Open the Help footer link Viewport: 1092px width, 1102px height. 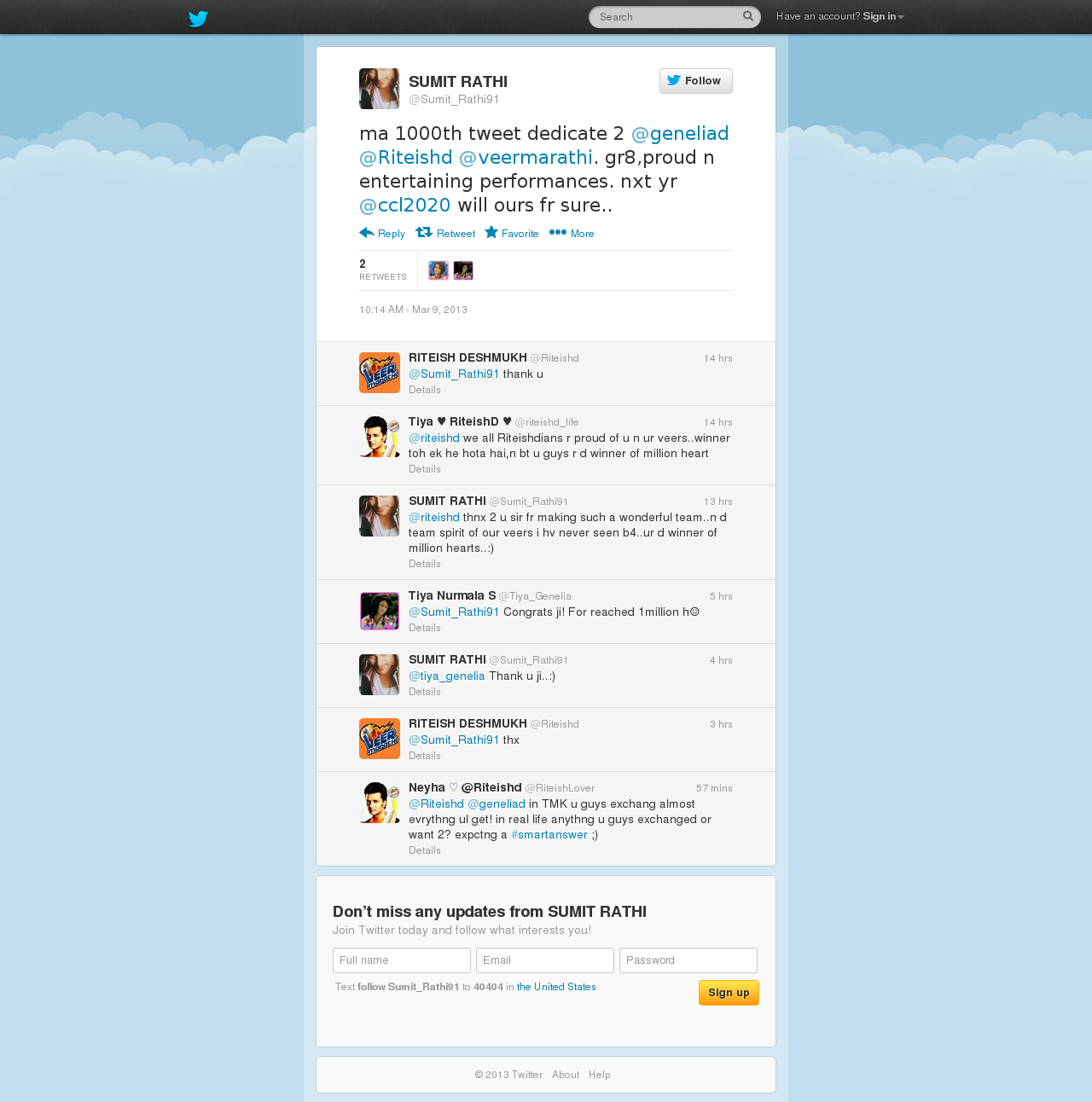pyautogui.click(x=600, y=1075)
